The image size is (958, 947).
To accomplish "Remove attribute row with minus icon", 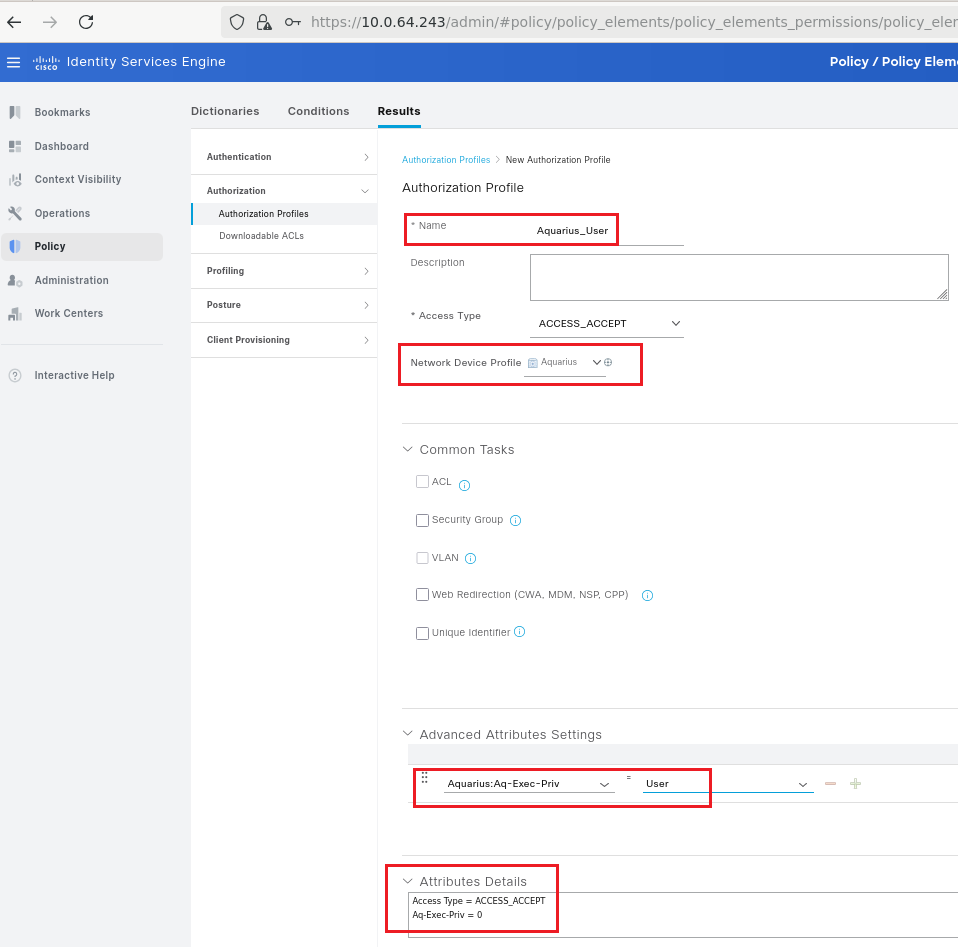I will 830,784.
